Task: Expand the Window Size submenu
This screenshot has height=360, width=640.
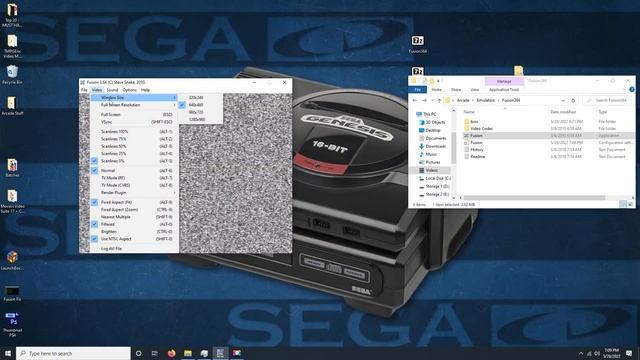Action: 134,98
